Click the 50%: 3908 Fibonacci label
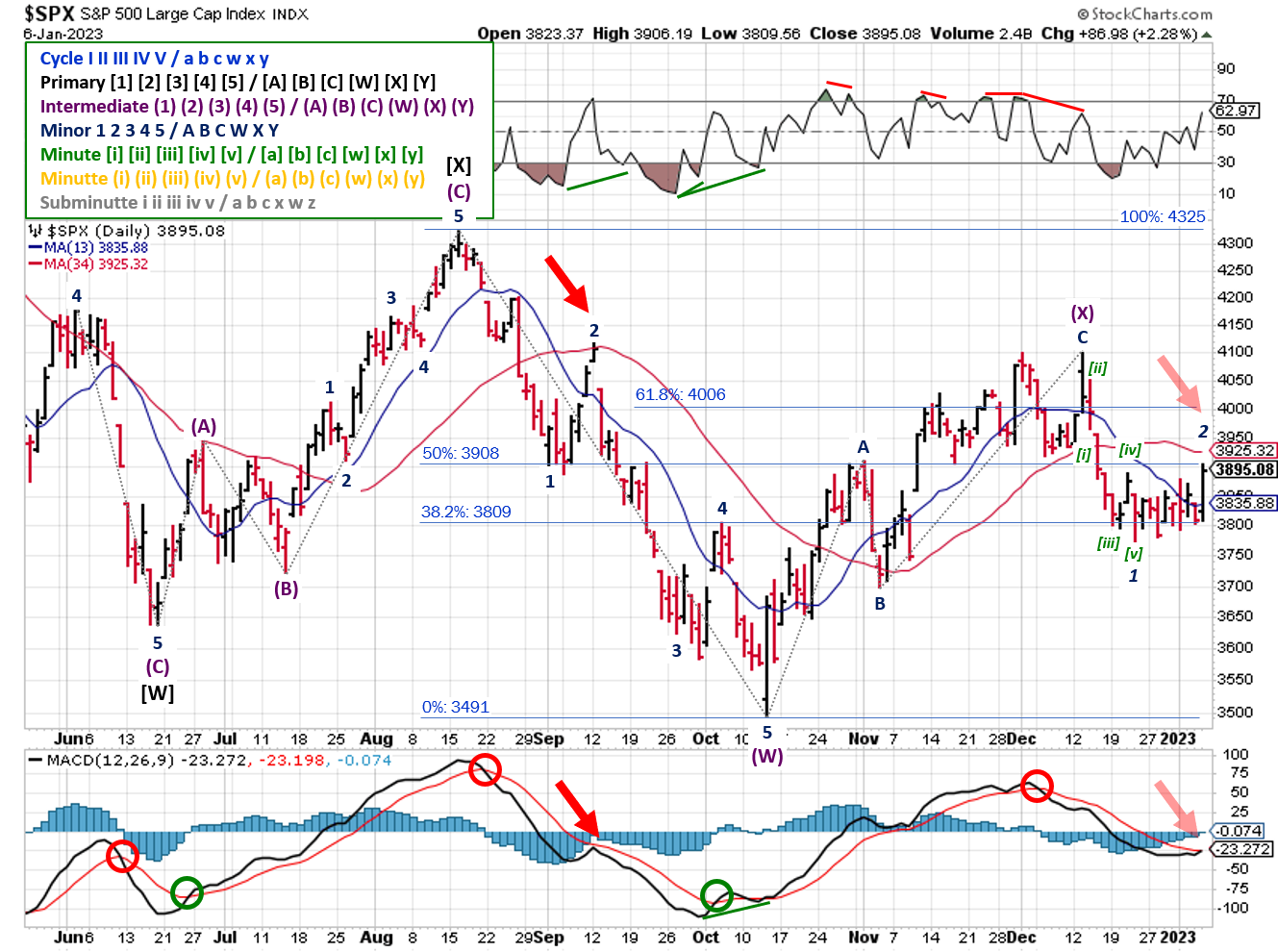The image size is (1278, 952). pyautogui.click(x=461, y=453)
